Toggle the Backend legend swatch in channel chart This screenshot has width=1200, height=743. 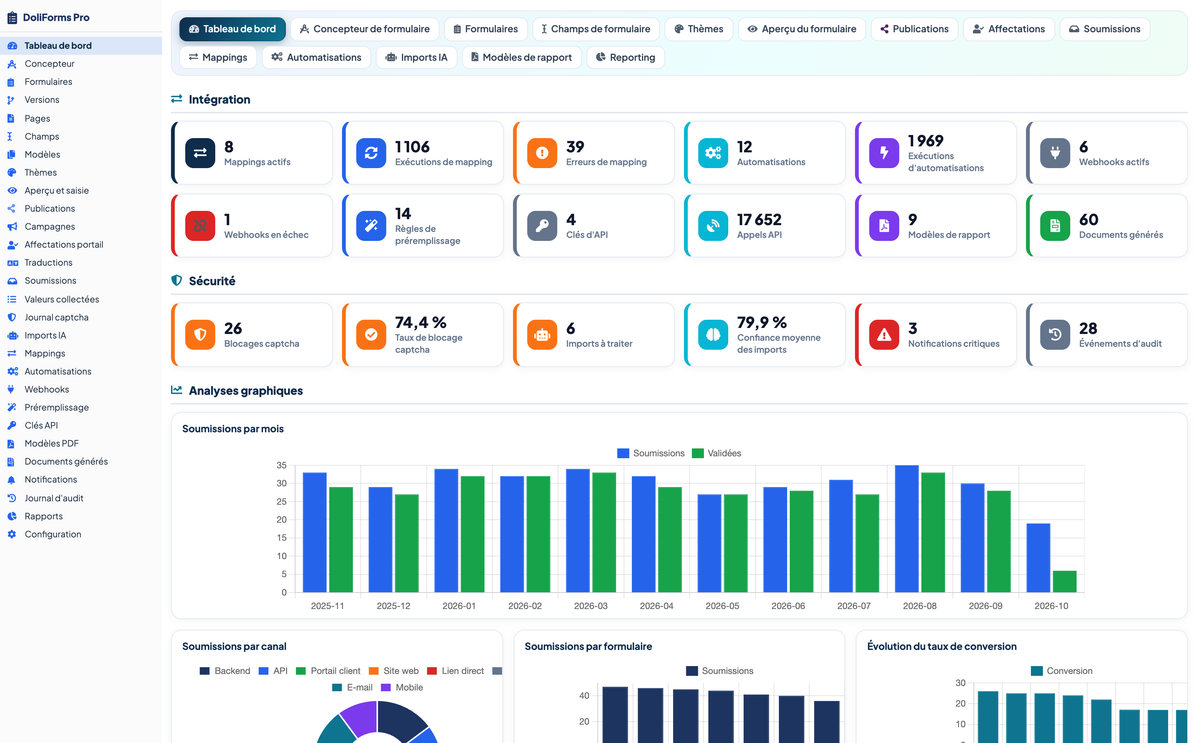tap(205, 671)
